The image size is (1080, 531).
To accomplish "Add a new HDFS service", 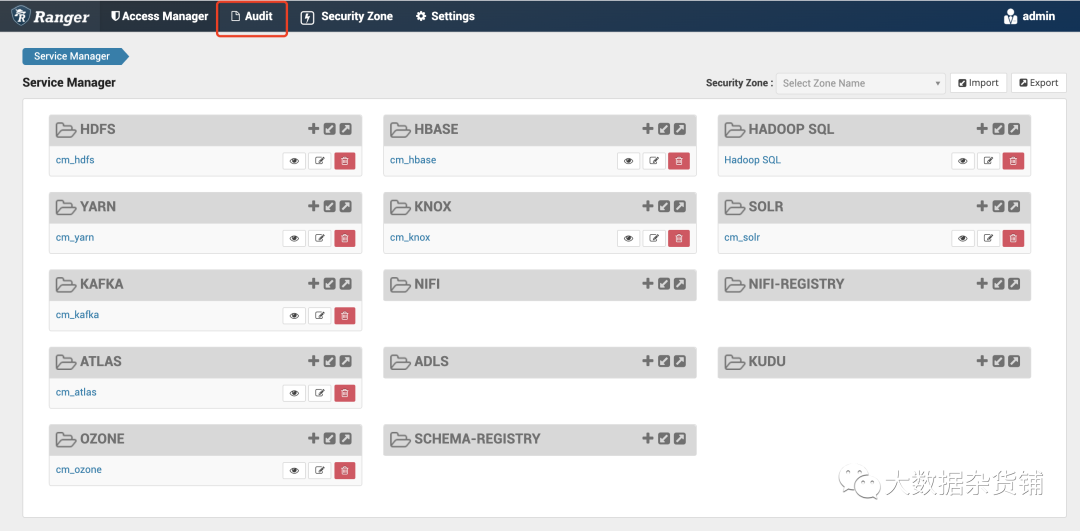I will [313, 129].
